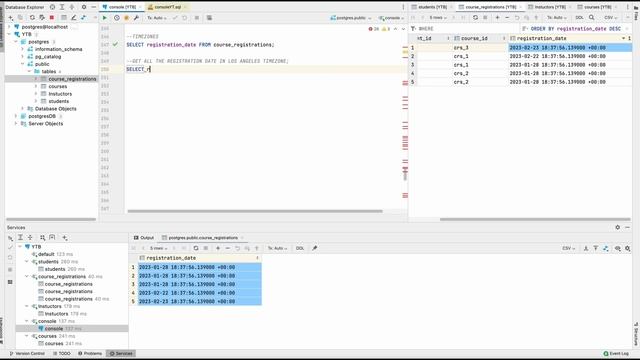Click course_id column header
This screenshot has width=640, height=360.
pyautogui.click(x=479, y=38)
